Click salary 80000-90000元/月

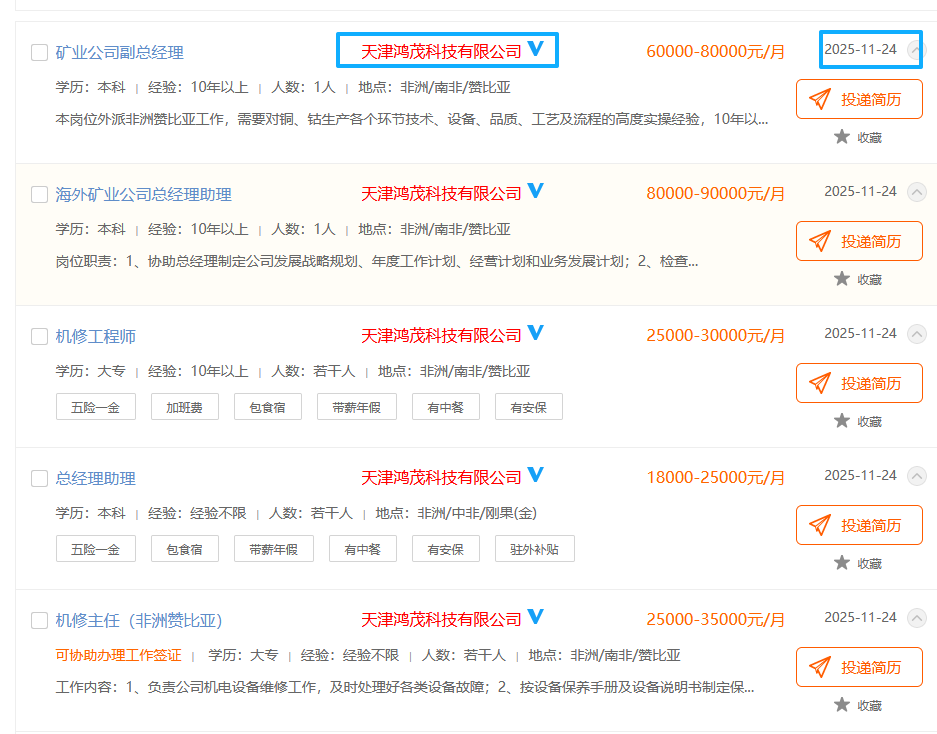tap(715, 194)
